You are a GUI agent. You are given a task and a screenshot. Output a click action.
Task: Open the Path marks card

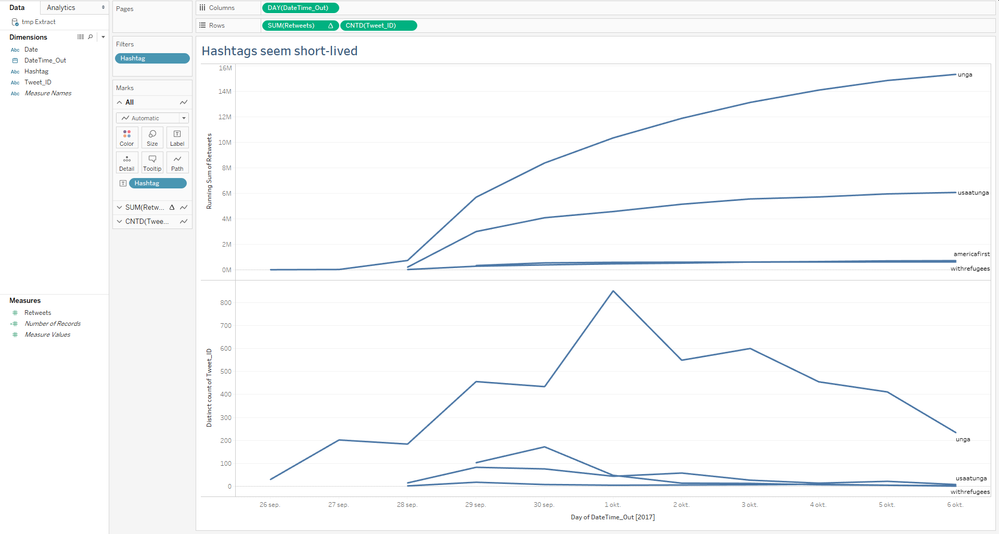[177, 162]
